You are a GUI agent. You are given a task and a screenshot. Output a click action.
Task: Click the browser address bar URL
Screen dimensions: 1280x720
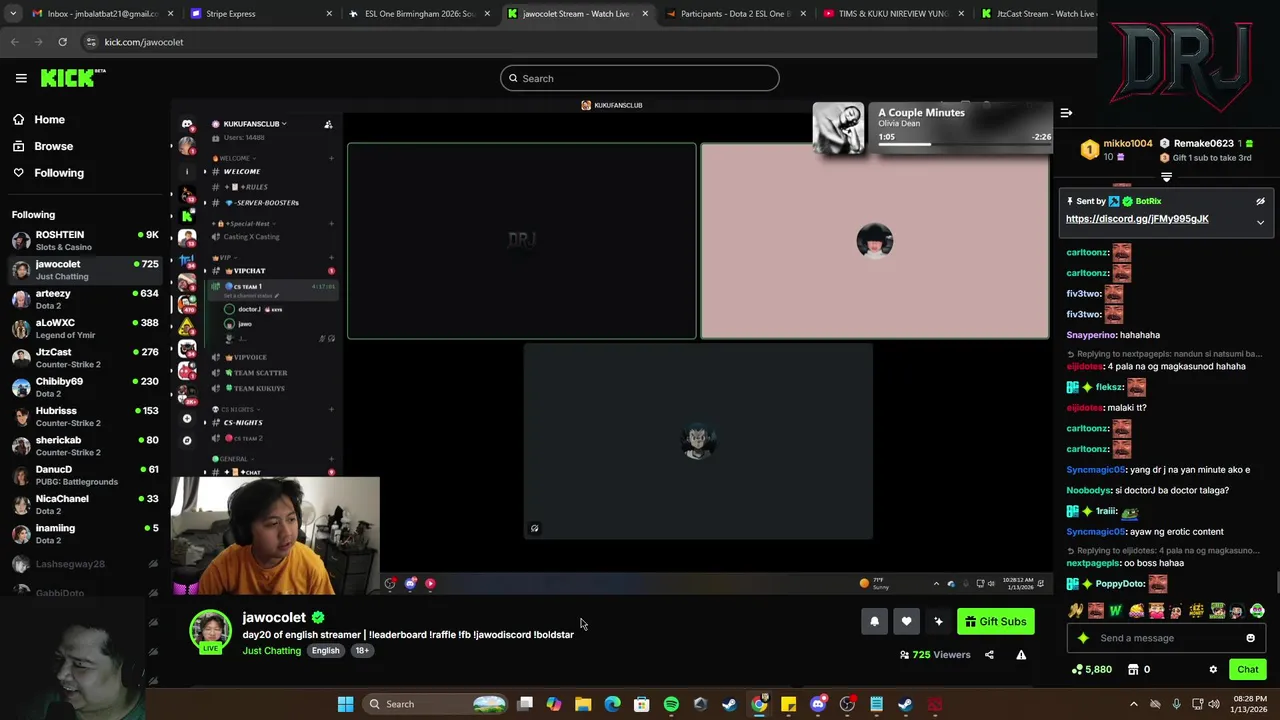144,42
